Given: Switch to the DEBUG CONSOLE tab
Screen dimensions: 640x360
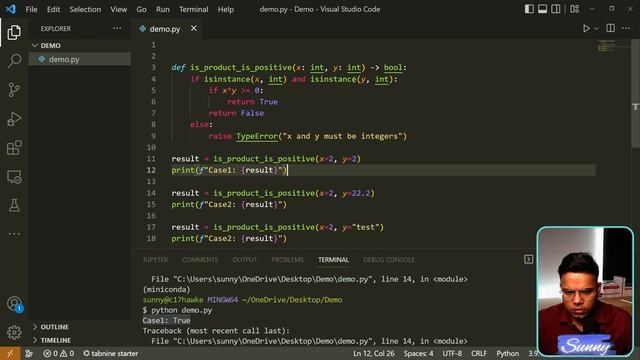Looking at the screenshot, I should pos(389,260).
